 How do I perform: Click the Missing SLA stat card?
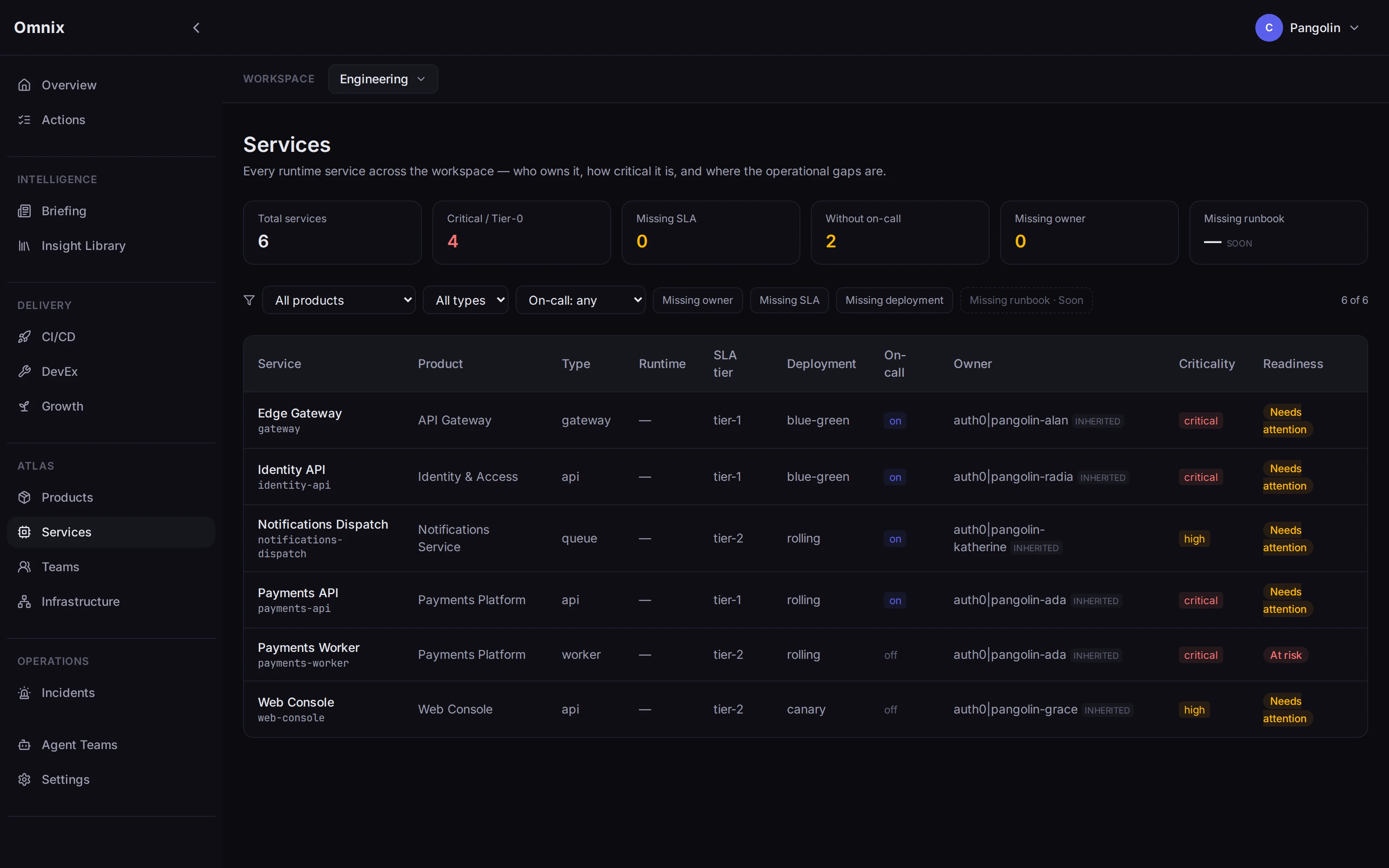tap(711, 233)
